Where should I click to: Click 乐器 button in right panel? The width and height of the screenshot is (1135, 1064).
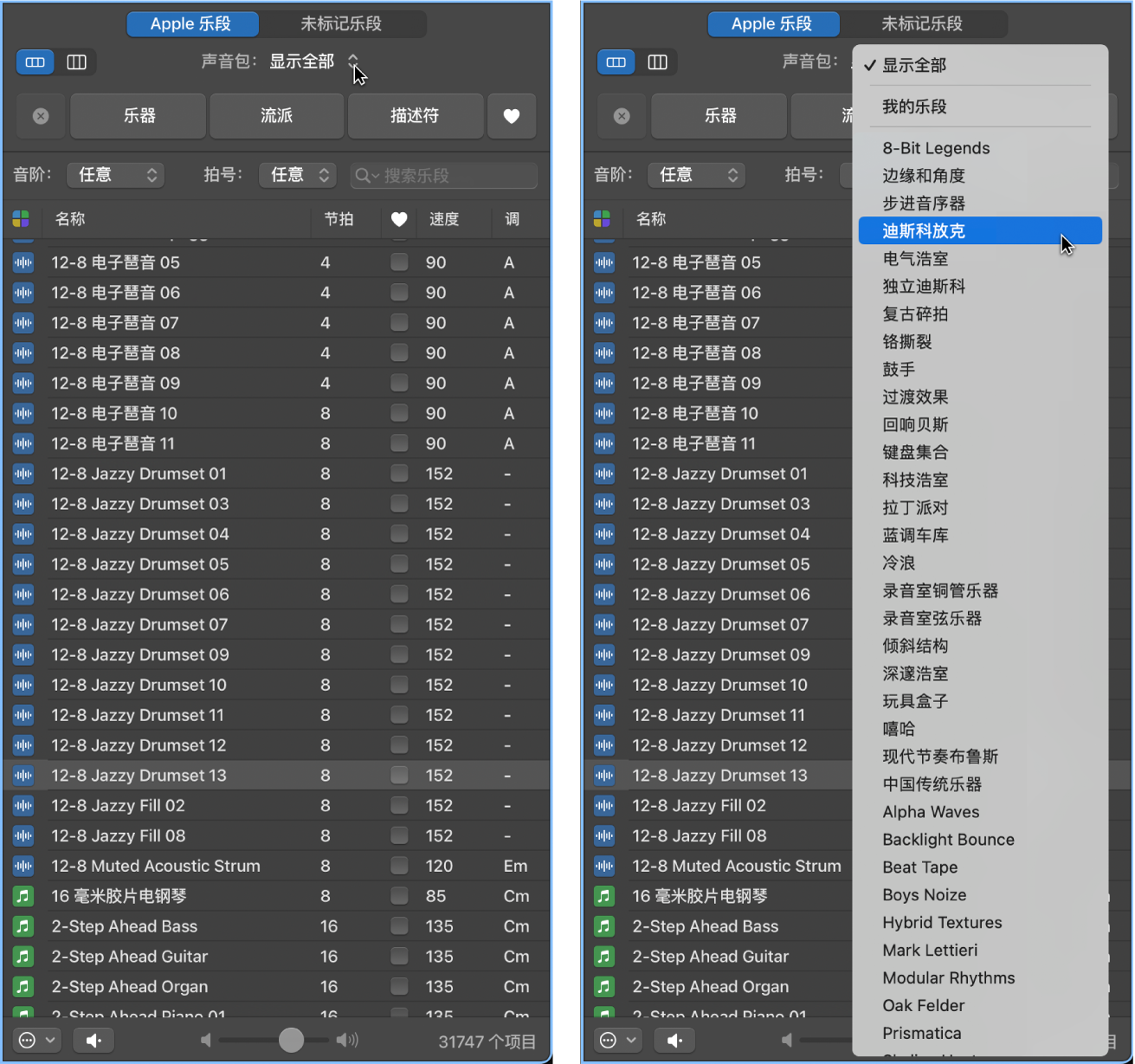(x=719, y=116)
